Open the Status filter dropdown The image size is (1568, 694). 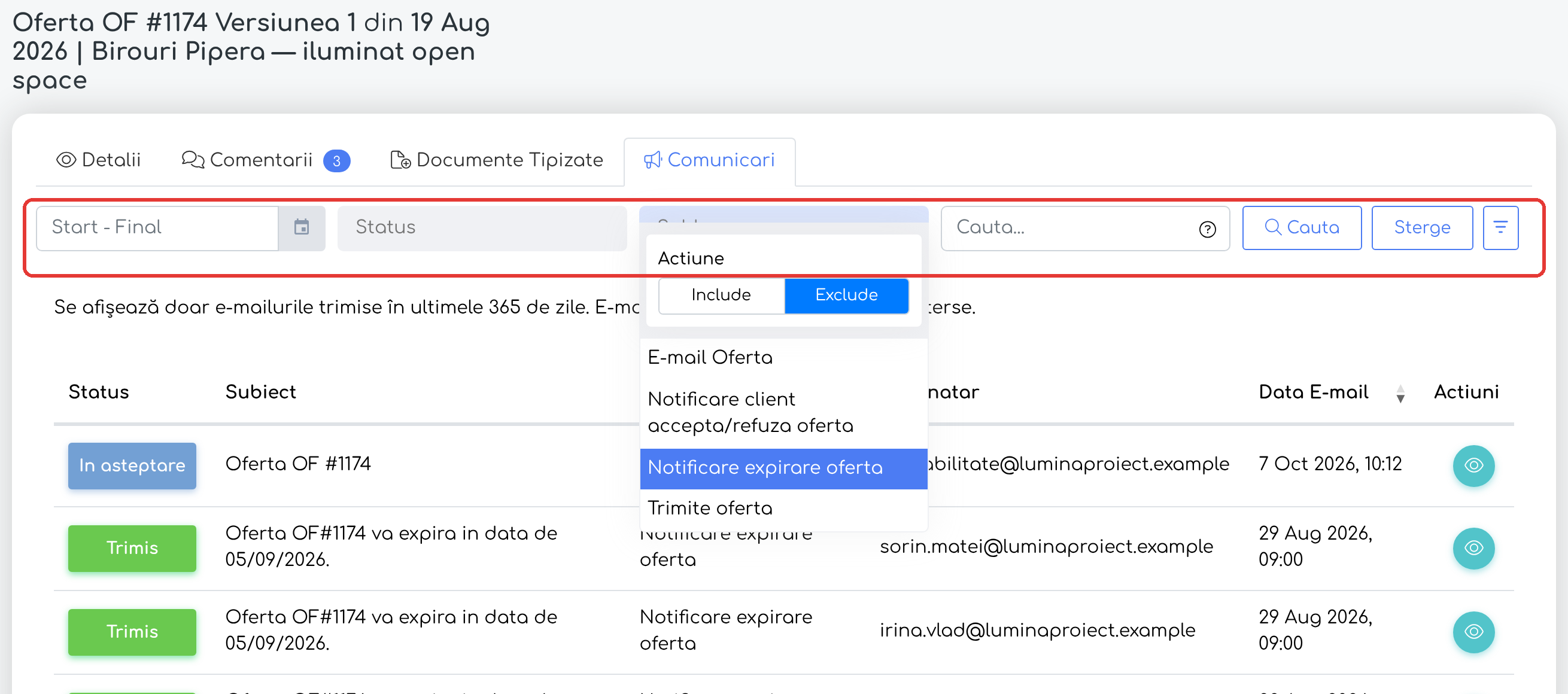[482, 227]
